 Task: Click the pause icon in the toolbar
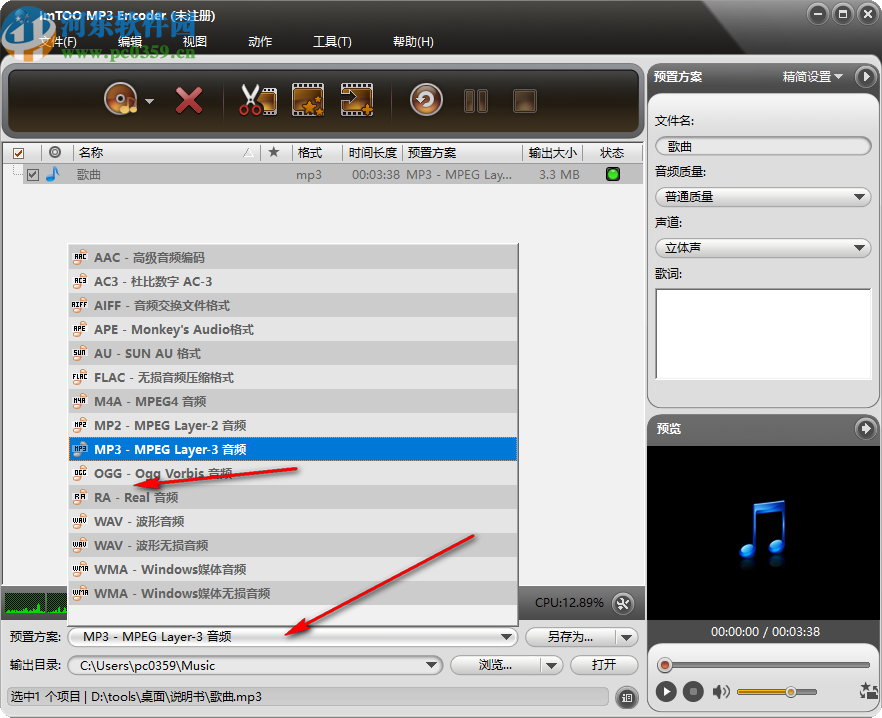pos(476,100)
